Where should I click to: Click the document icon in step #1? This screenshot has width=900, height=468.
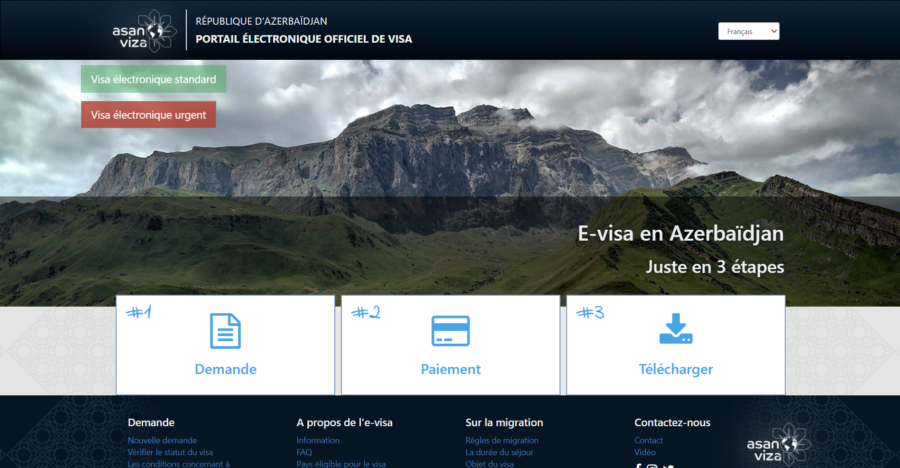pos(225,331)
